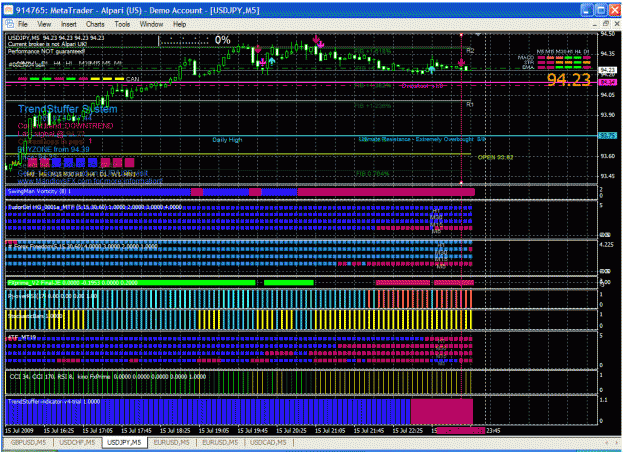Close the USDJPY chart child window
This screenshot has height=452, width=625.
[x=617, y=24]
